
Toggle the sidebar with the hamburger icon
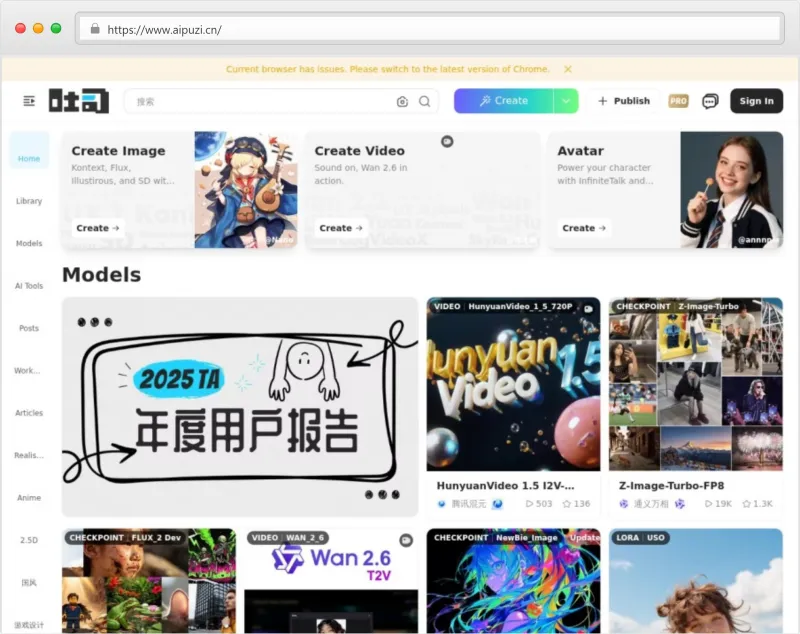(27, 100)
